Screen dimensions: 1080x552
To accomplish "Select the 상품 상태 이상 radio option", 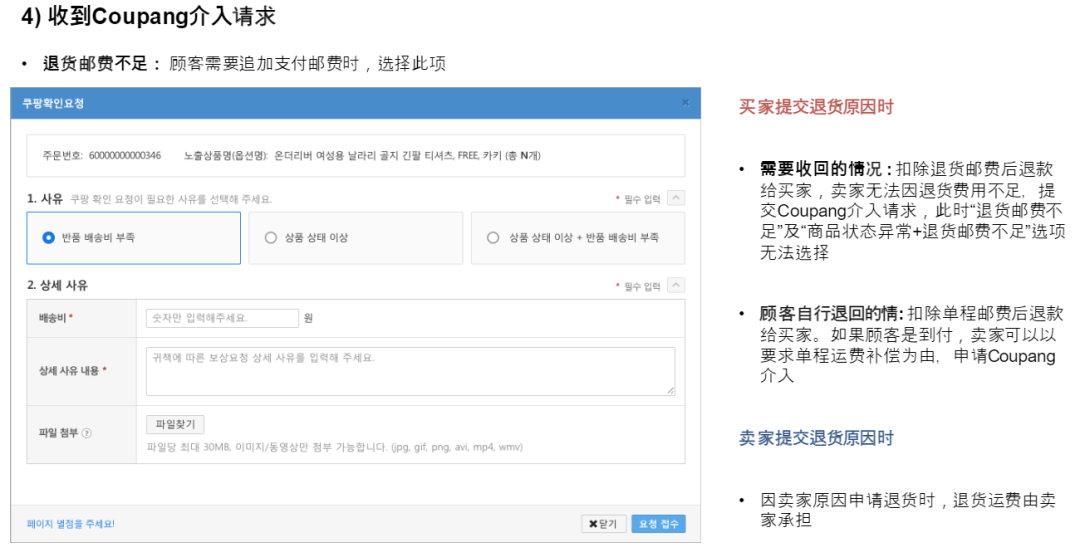I will (x=271, y=238).
